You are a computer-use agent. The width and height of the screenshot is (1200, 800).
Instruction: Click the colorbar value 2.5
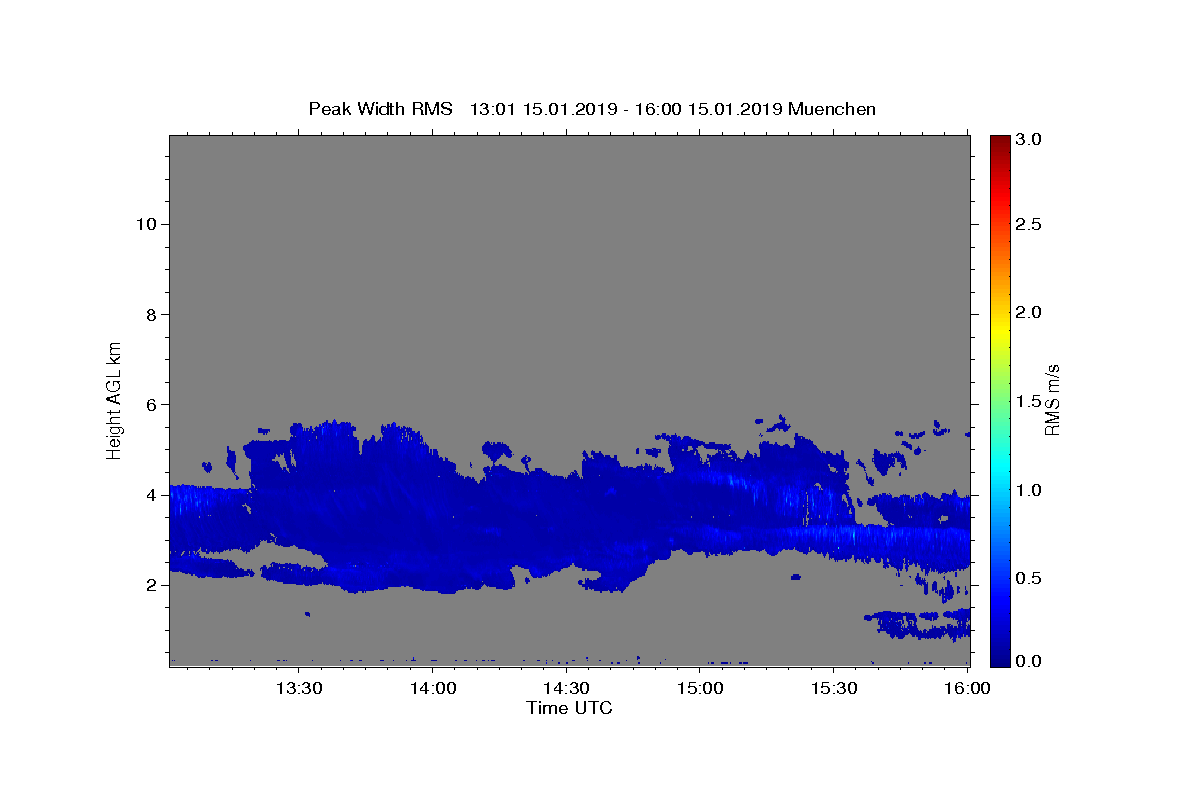1030,224
